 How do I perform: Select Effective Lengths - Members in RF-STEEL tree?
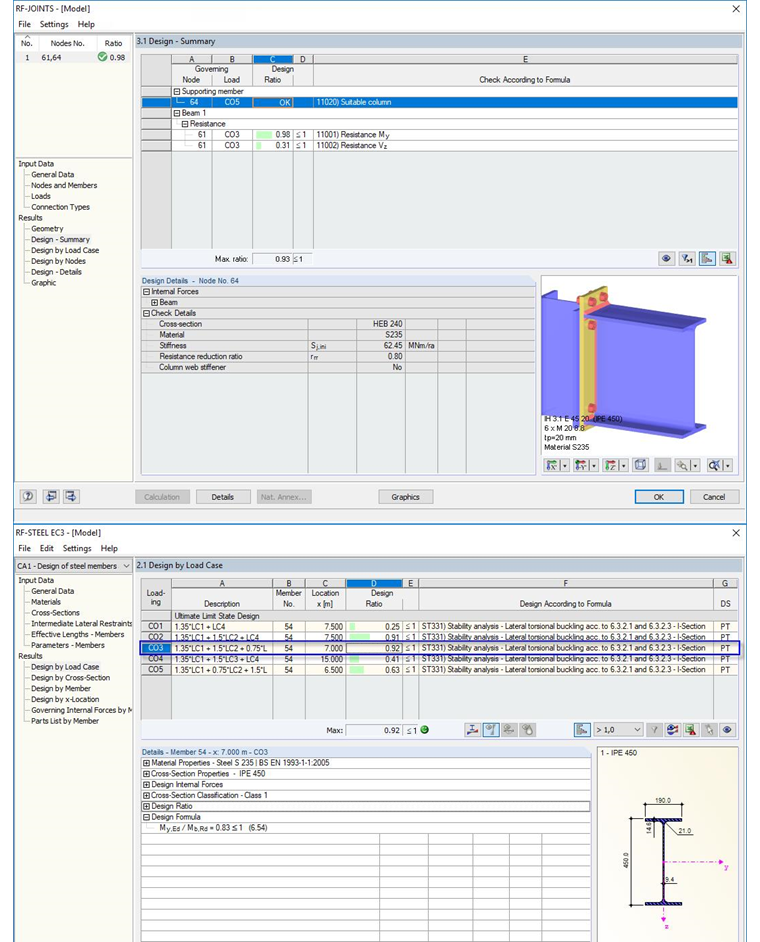(78, 634)
